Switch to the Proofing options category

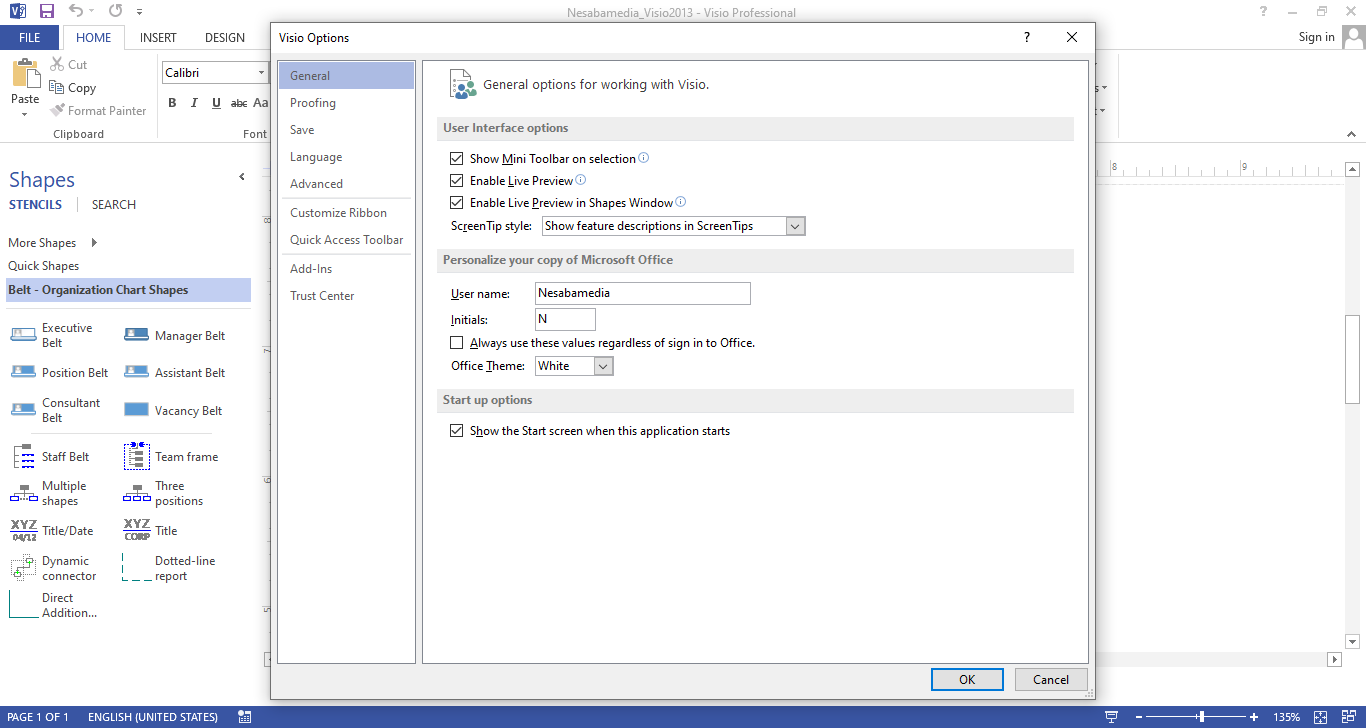[x=313, y=103]
